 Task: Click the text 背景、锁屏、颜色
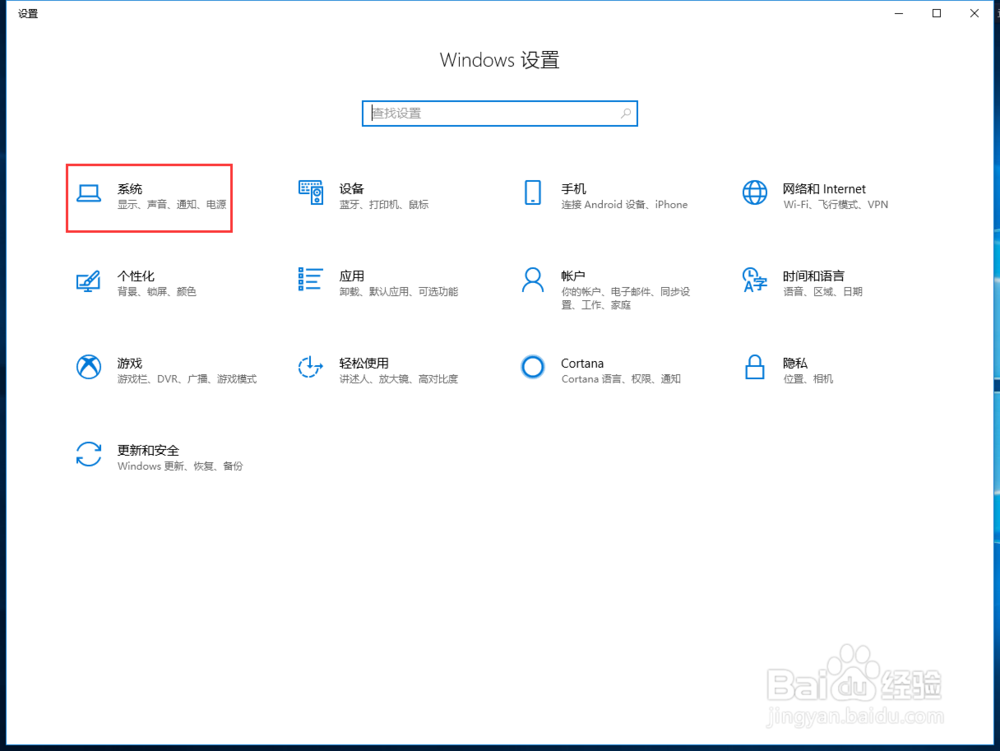[x=157, y=292]
